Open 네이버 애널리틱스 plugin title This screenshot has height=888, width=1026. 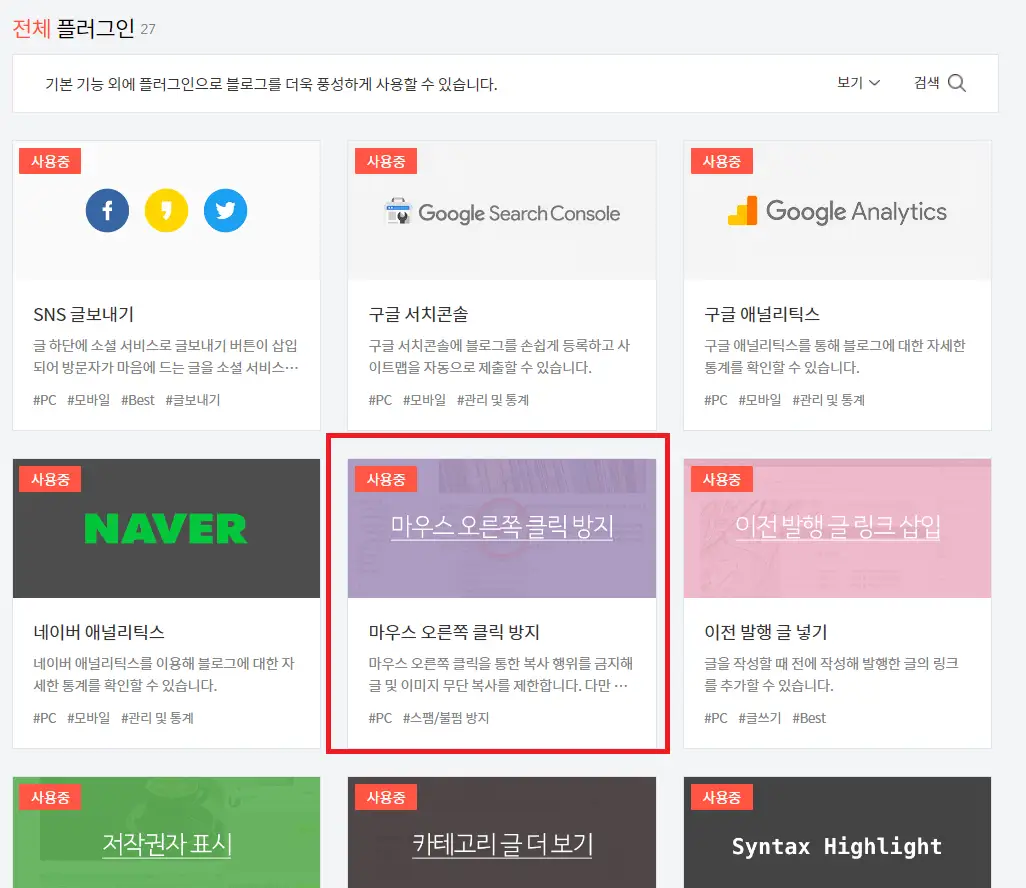(x=99, y=632)
